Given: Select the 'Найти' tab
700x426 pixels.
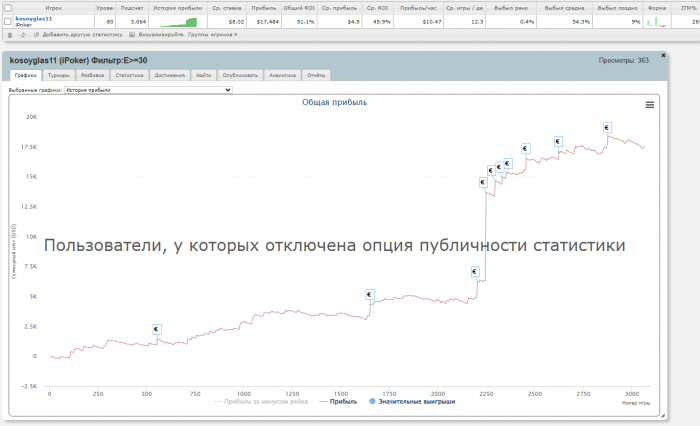Looking at the screenshot, I should [204, 75].
